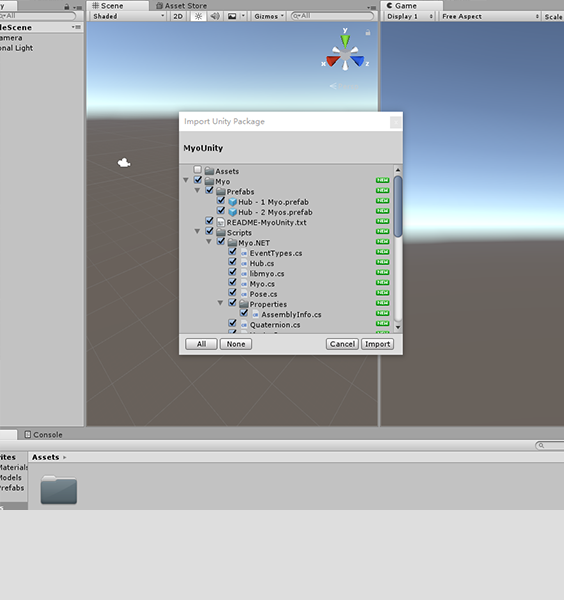Click the Import button

click(x=377, y=344)
